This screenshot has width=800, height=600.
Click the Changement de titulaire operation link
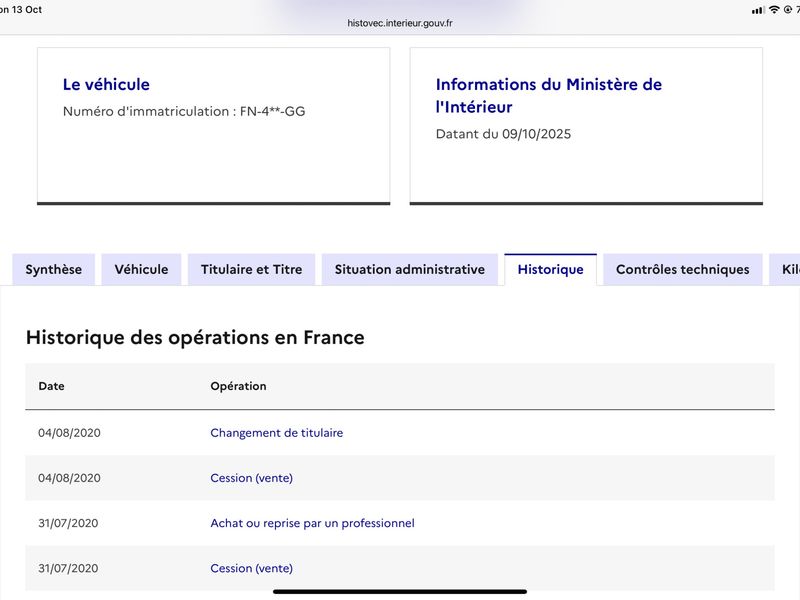point(277,433)
